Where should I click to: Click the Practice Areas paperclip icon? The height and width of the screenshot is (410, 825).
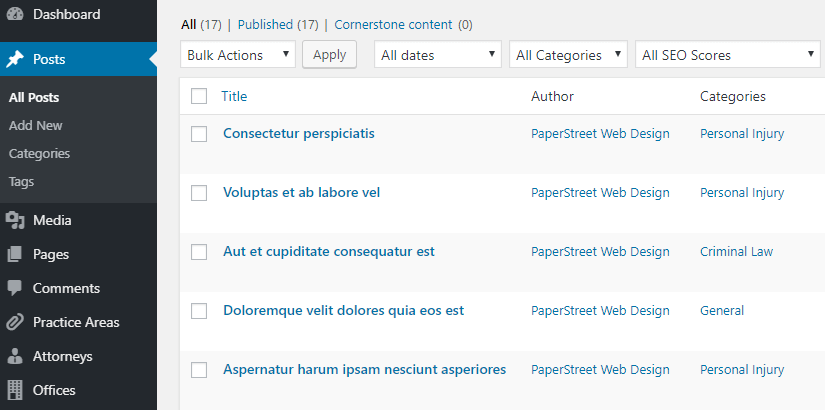(x=15, y=322)
